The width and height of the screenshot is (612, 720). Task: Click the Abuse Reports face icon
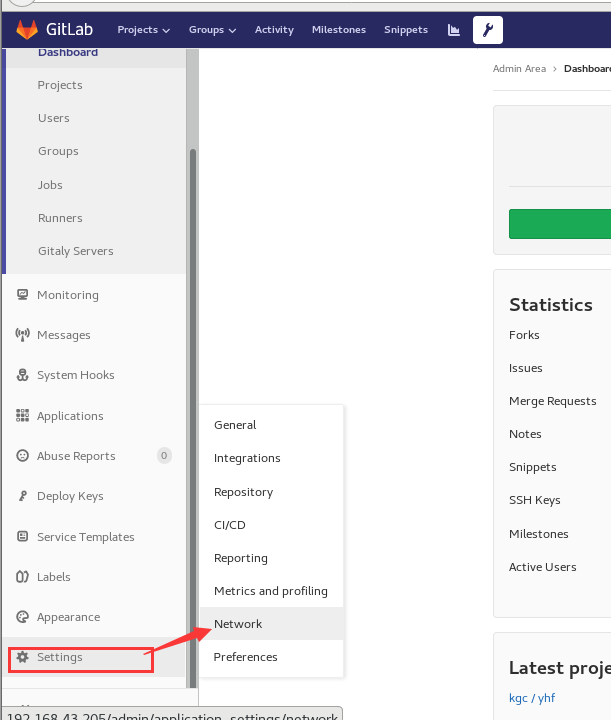[x=22, y=456]
